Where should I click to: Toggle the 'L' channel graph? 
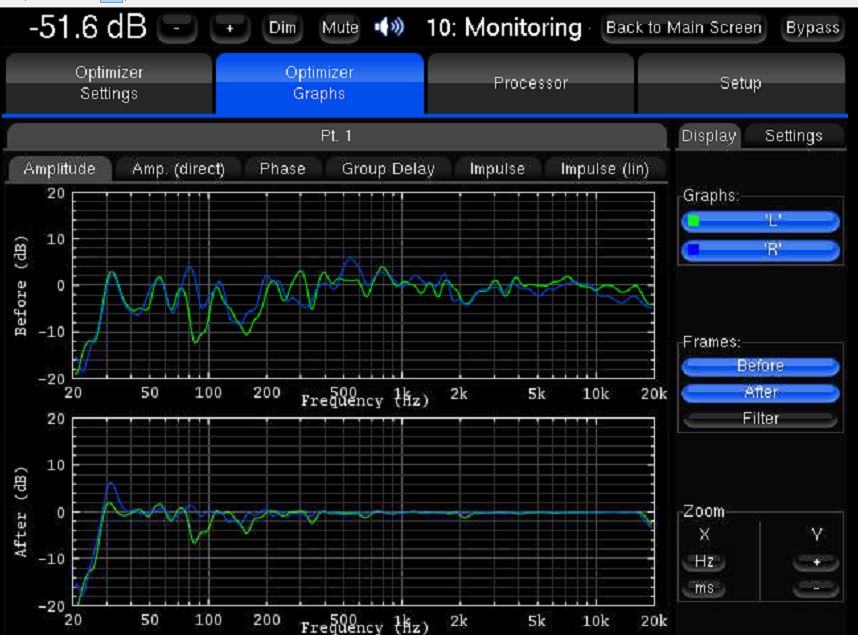[x=760, y=222]
